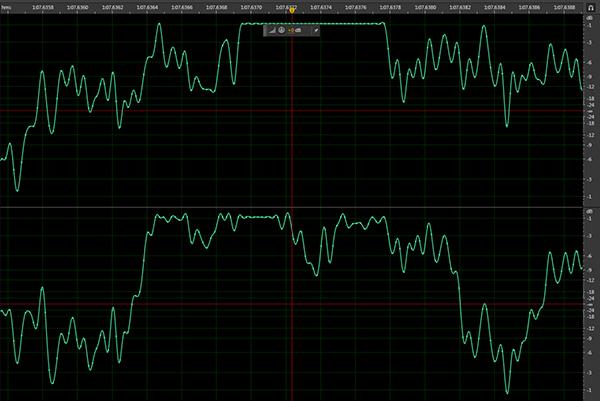The width and height of the screenshot is (600, 401).
Task: Click the hms time format label
Action: click(x=8, y=6)
